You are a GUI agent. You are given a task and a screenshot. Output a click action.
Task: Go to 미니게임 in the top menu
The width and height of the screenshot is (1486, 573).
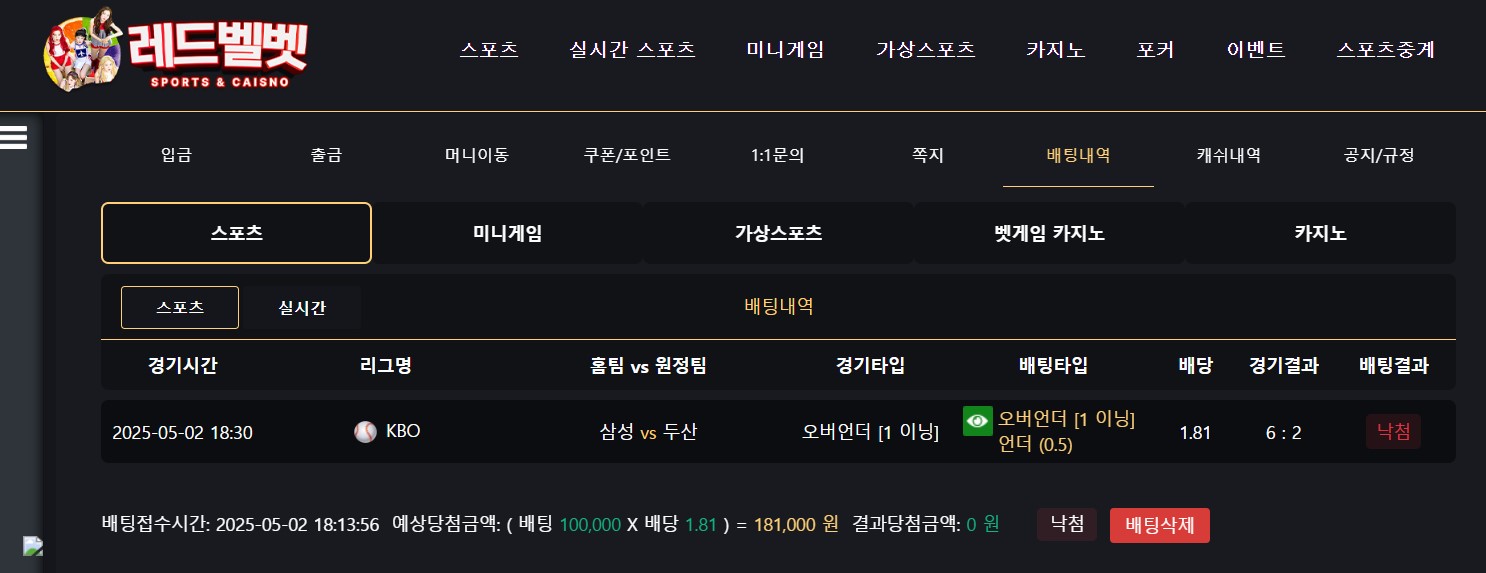click(x=785, y=50)
